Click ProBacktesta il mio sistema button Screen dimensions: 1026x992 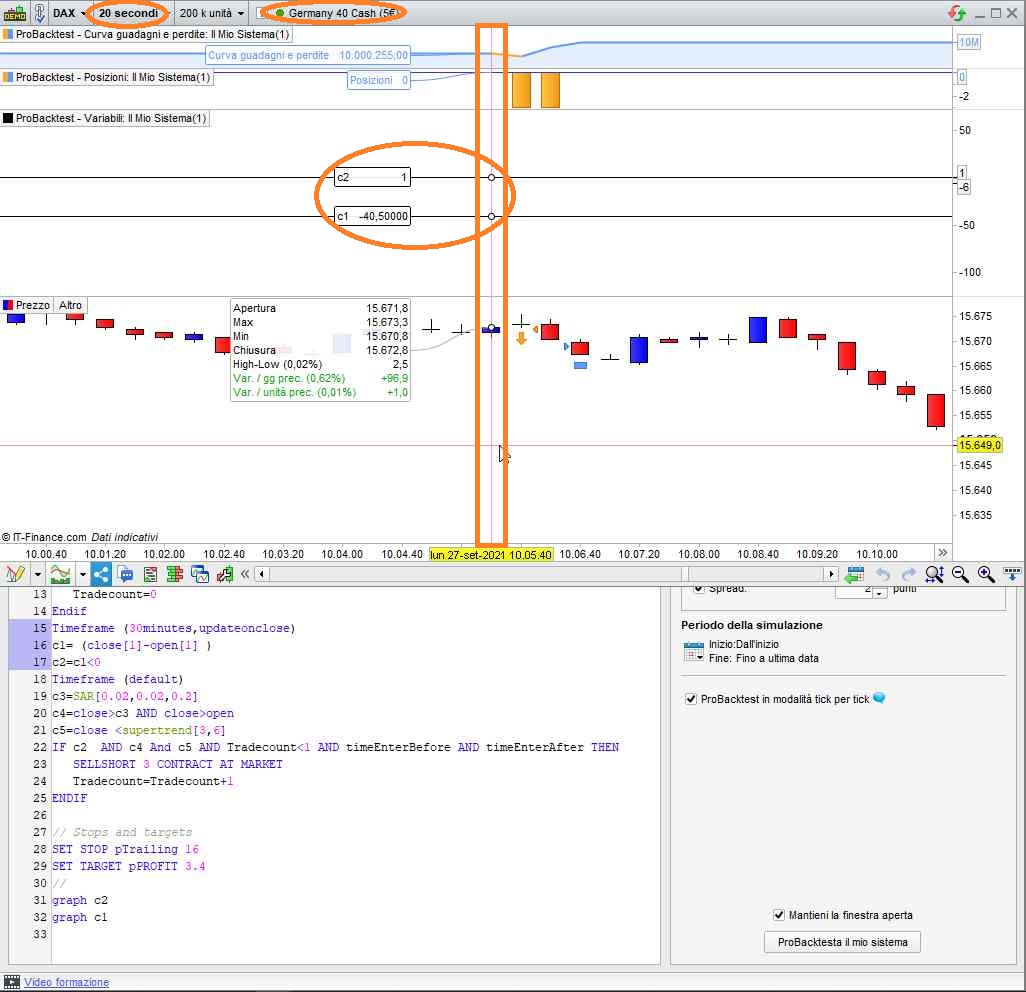click(x=842, y=942)
